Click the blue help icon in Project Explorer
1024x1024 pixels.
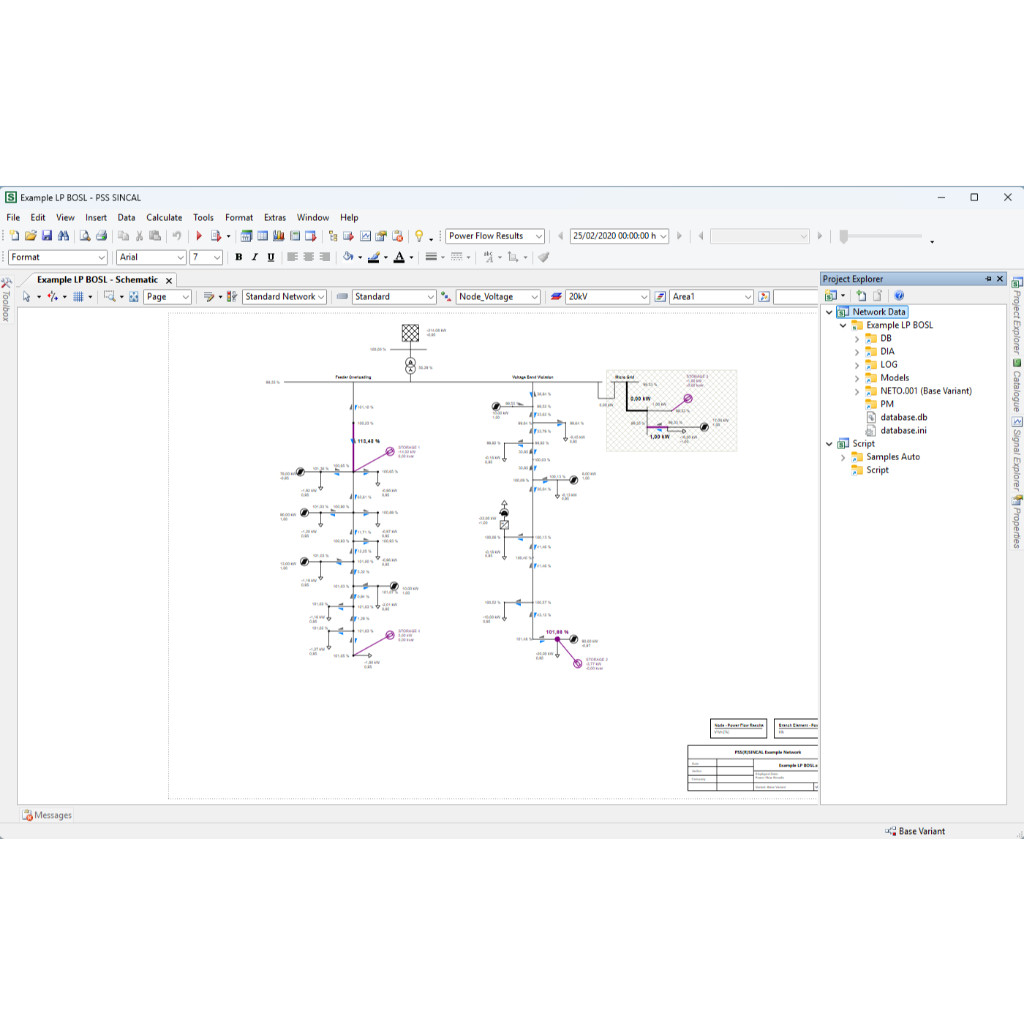click(899, 296)
